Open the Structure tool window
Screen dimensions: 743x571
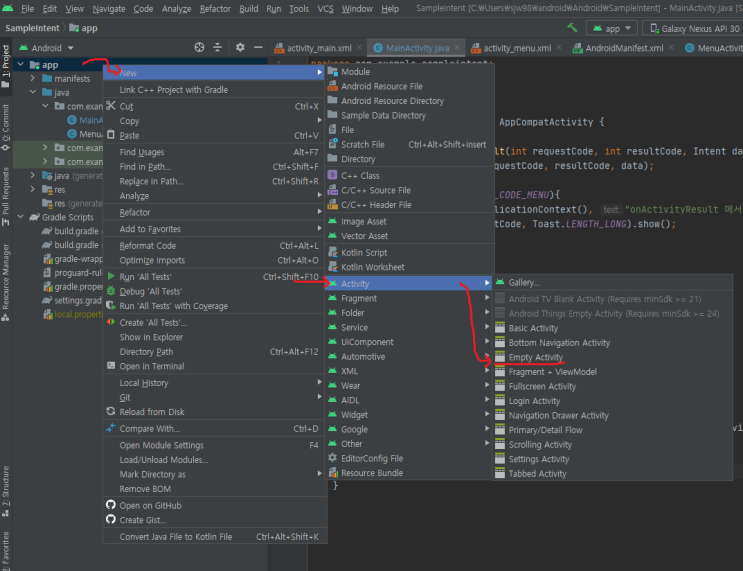click(x=6, y=491)
